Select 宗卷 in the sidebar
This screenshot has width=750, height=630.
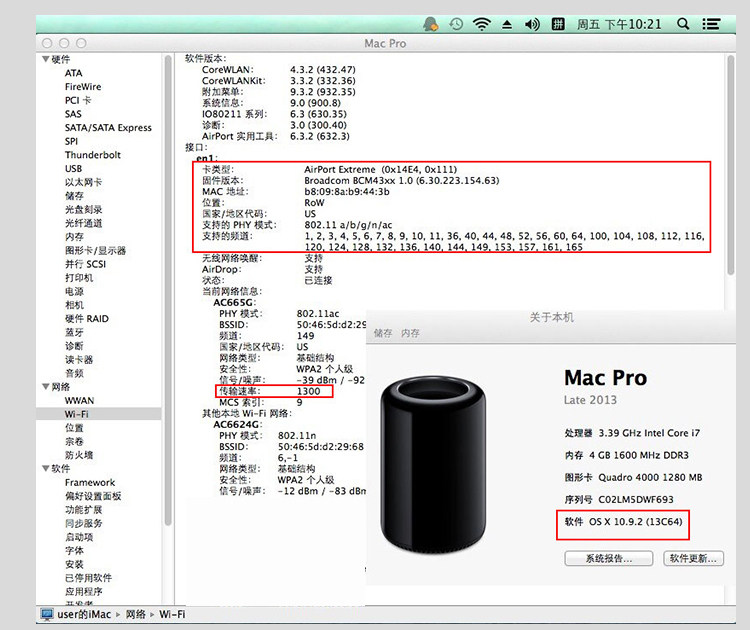coord(74,441)
